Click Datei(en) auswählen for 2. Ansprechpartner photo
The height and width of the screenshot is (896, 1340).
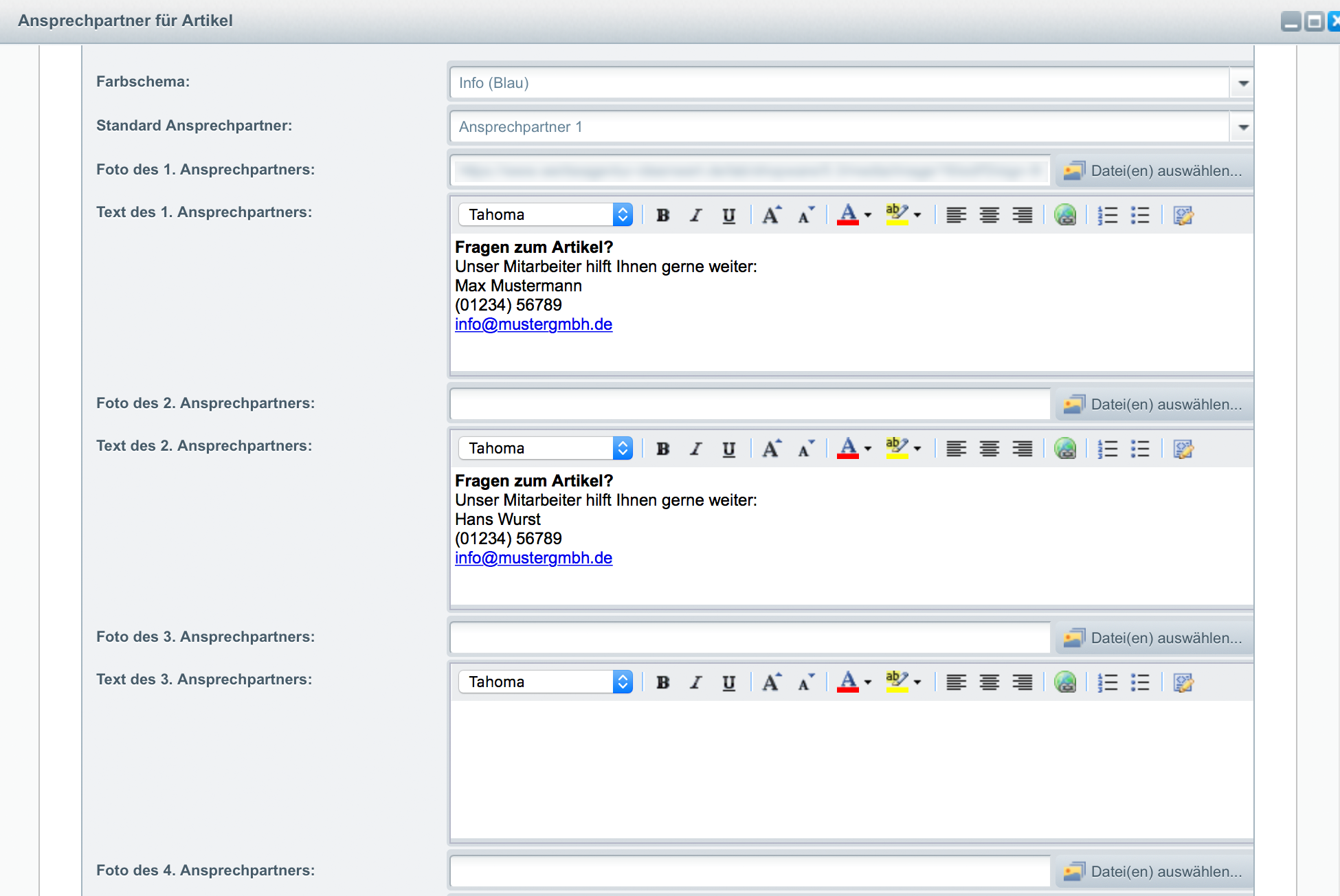(x=1154, y=404)
